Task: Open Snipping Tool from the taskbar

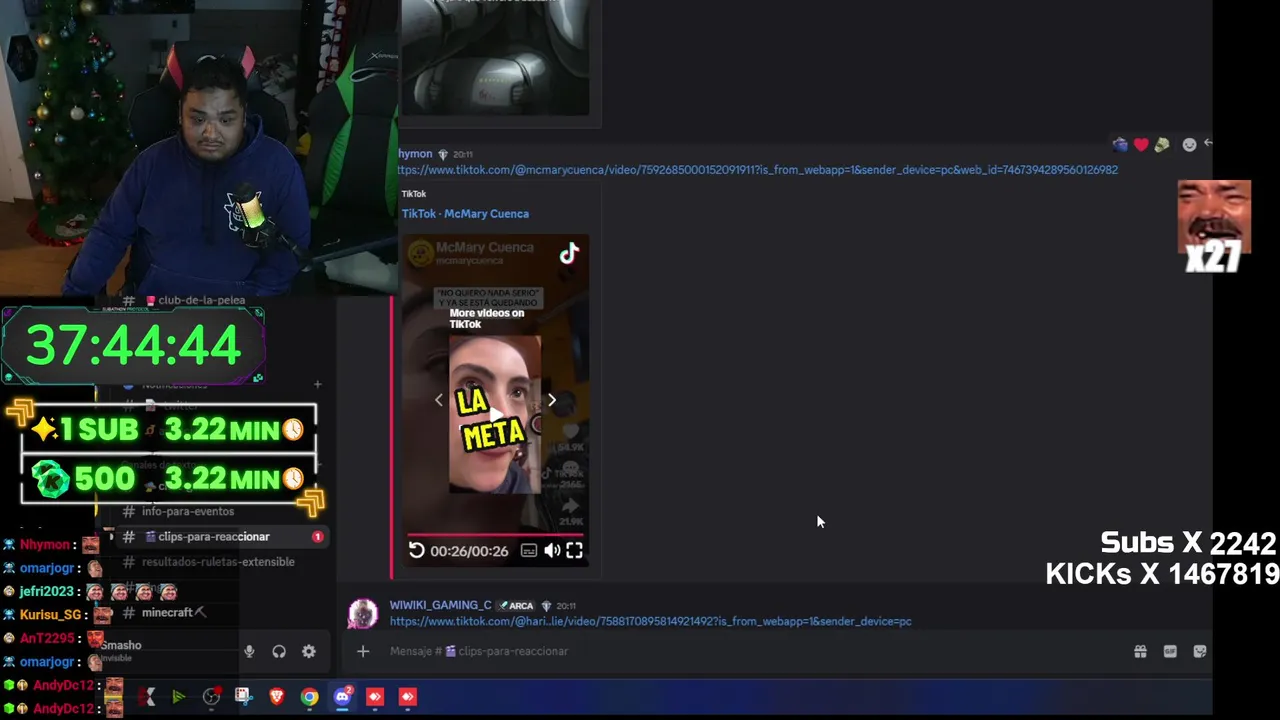Action: coord(243,697)
